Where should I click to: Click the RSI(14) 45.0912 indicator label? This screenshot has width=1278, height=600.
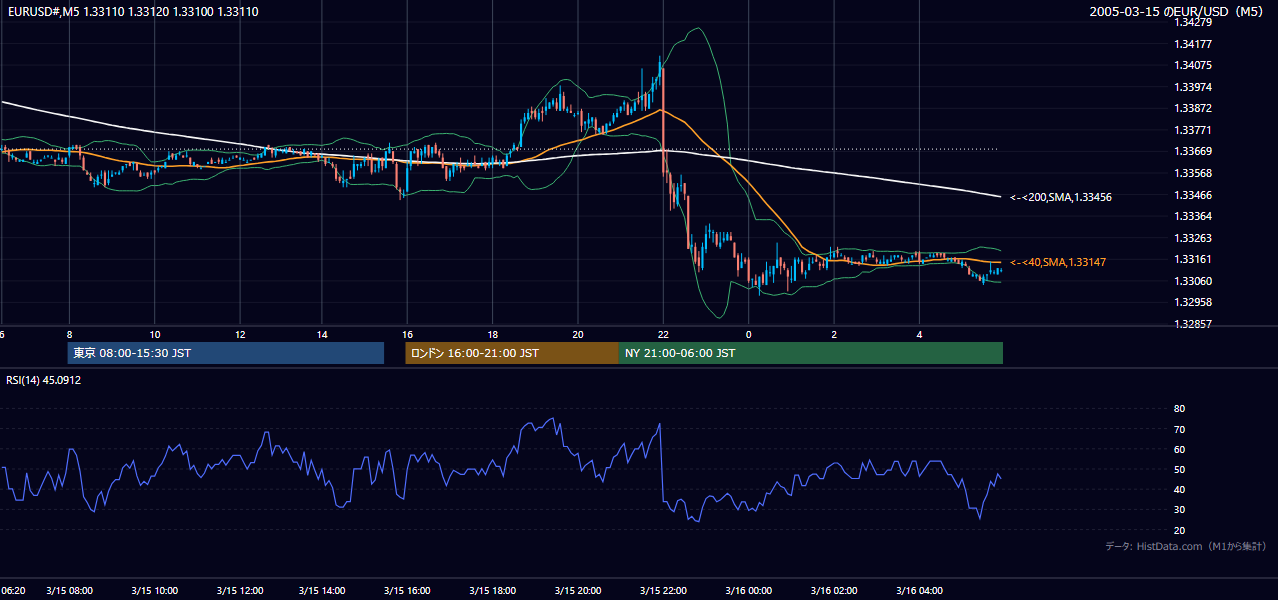pos(44,380)
